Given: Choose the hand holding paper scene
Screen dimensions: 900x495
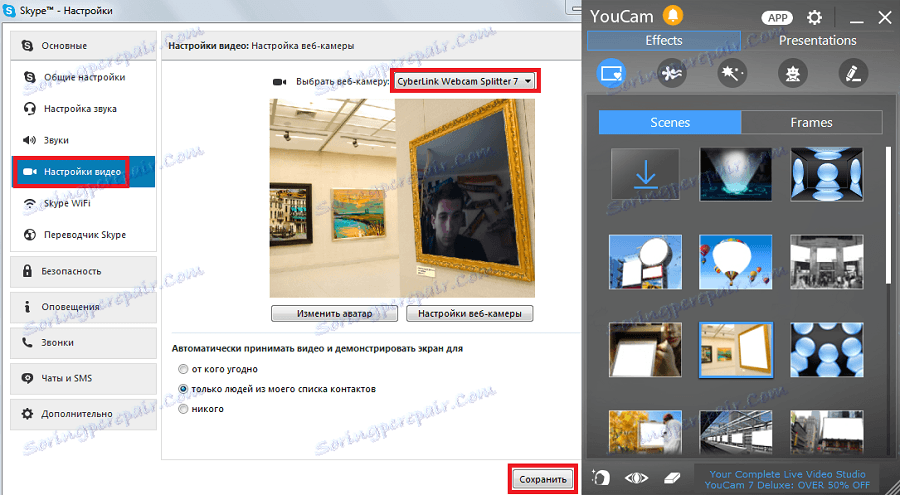Looking at the screenshot, I should coord(645,349).
